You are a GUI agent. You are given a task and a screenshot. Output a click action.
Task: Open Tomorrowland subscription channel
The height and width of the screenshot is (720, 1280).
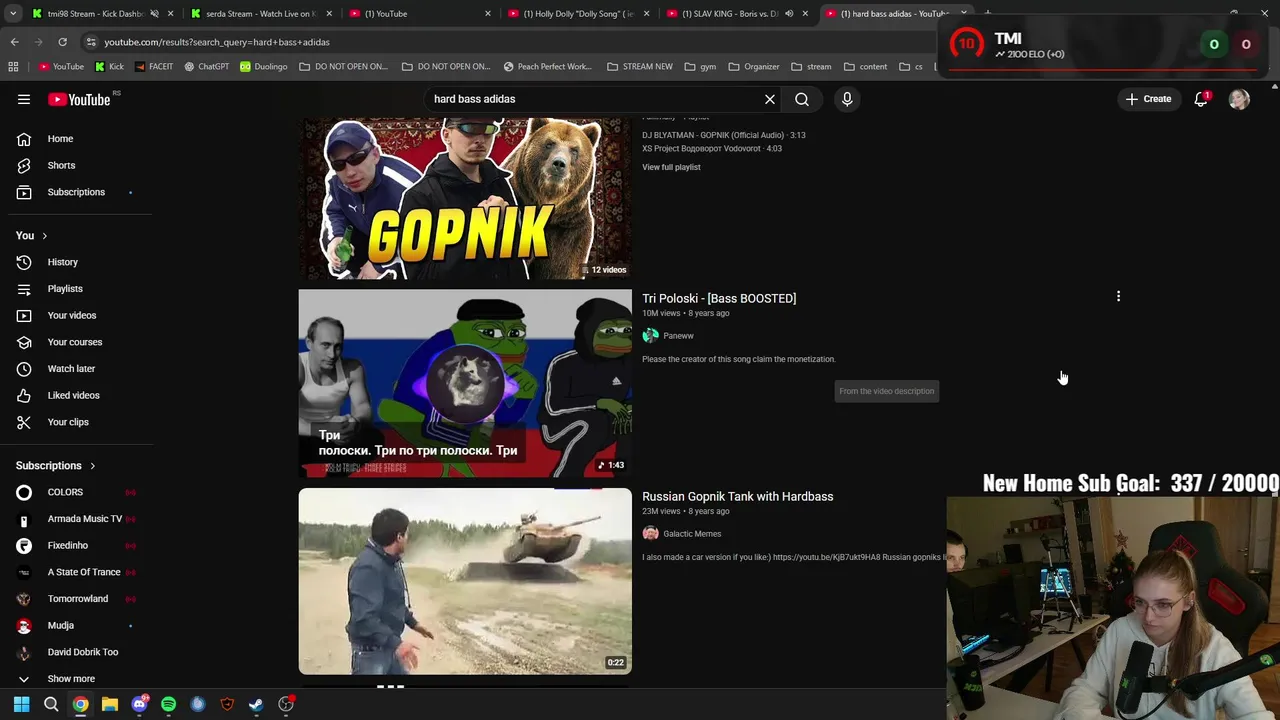click(80, 599)
